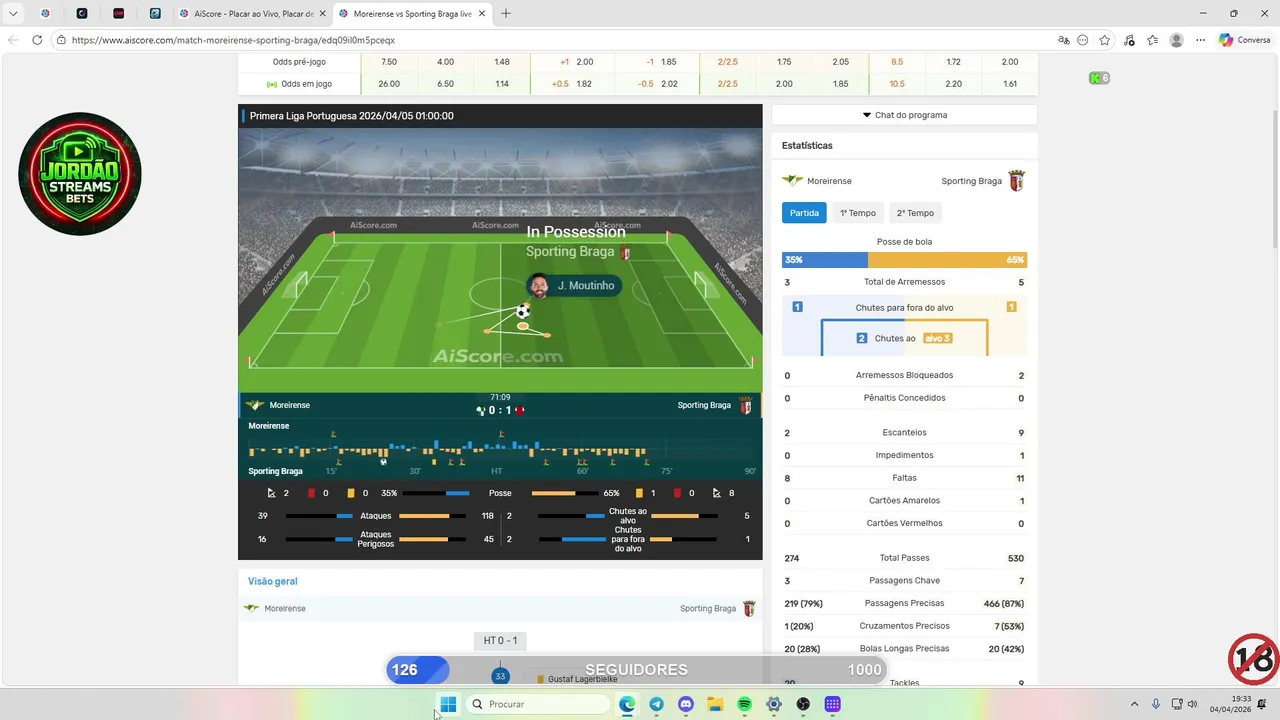The height and width of the screenshot is (720, 1280).
Task: Open Microsoft Edge from the taskbar
Action: (x=627, y=704)
